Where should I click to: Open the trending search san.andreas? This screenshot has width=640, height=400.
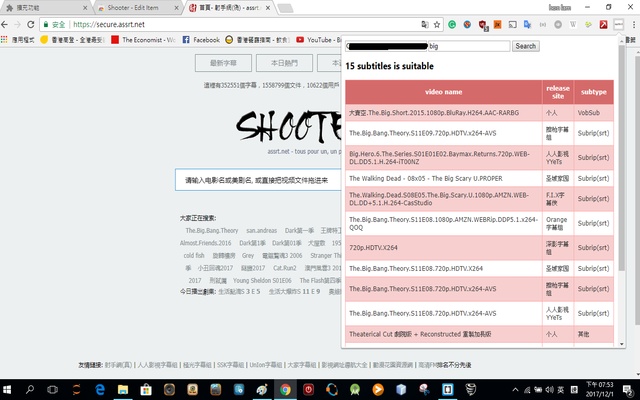point(261,231)
